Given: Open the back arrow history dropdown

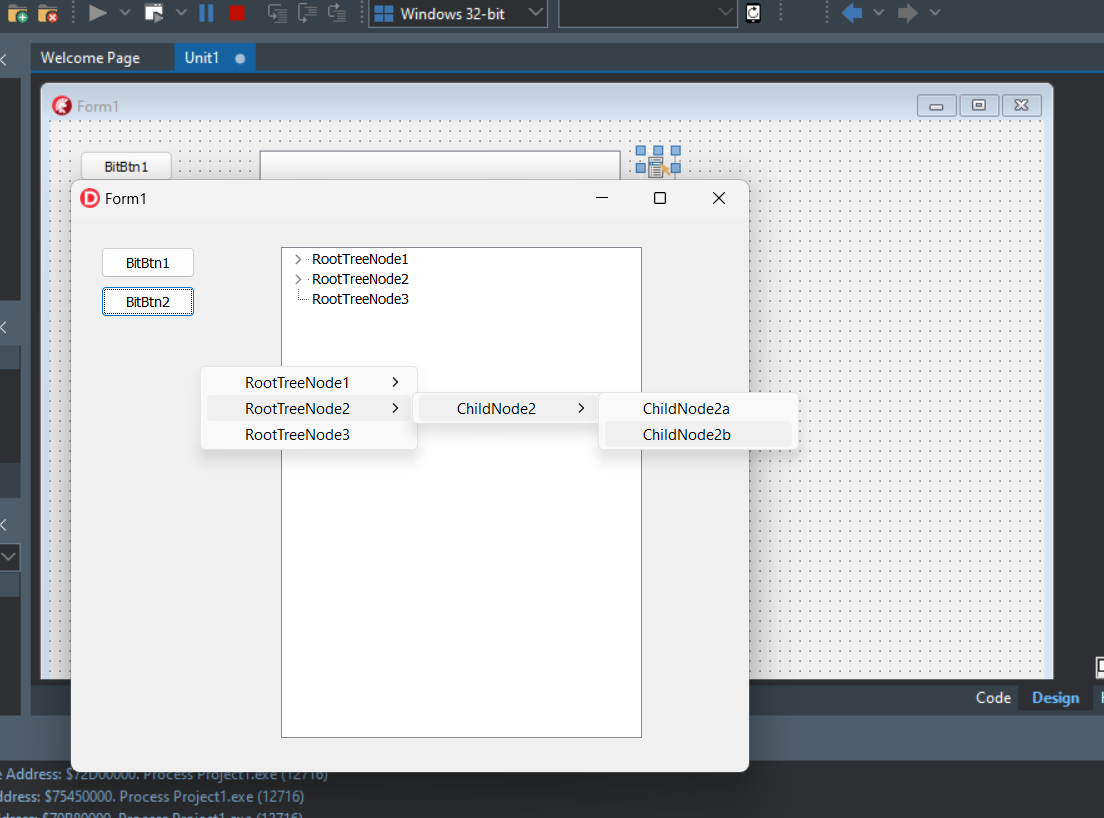Looking at the screenshot, I should coord(879,13).
